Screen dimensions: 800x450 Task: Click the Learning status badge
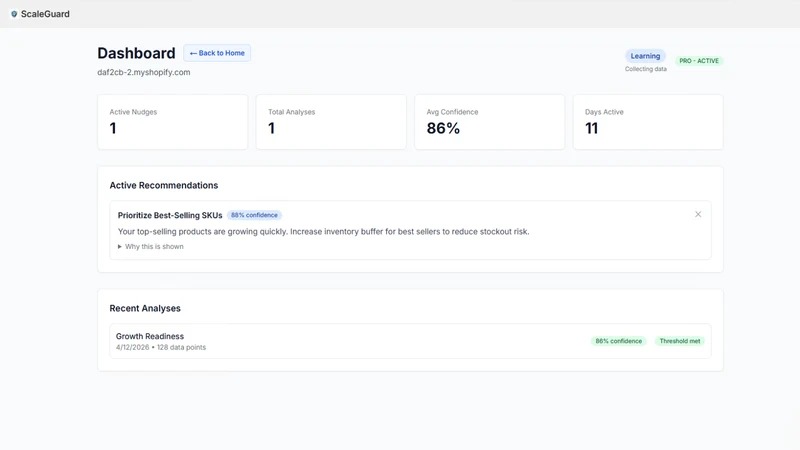click(x=645, y=56)
